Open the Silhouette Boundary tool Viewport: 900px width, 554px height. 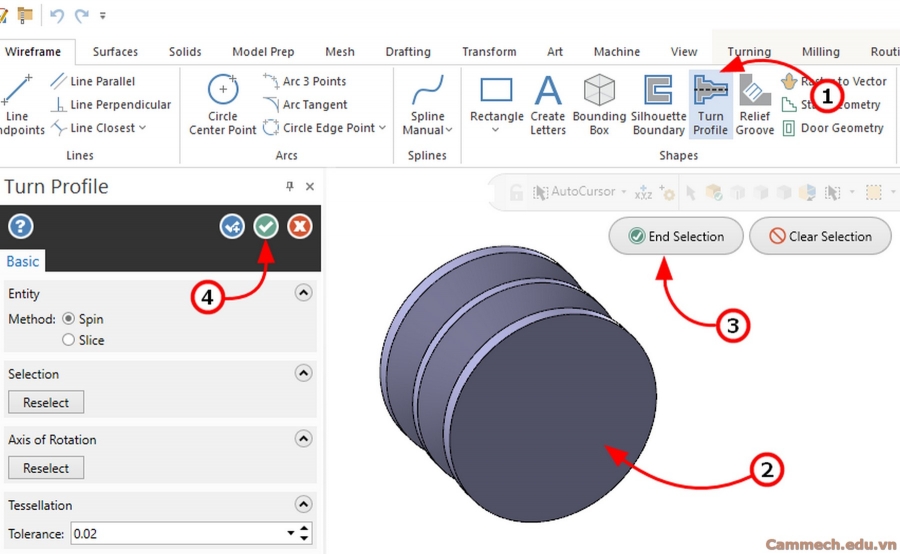(x=658, y=104)
